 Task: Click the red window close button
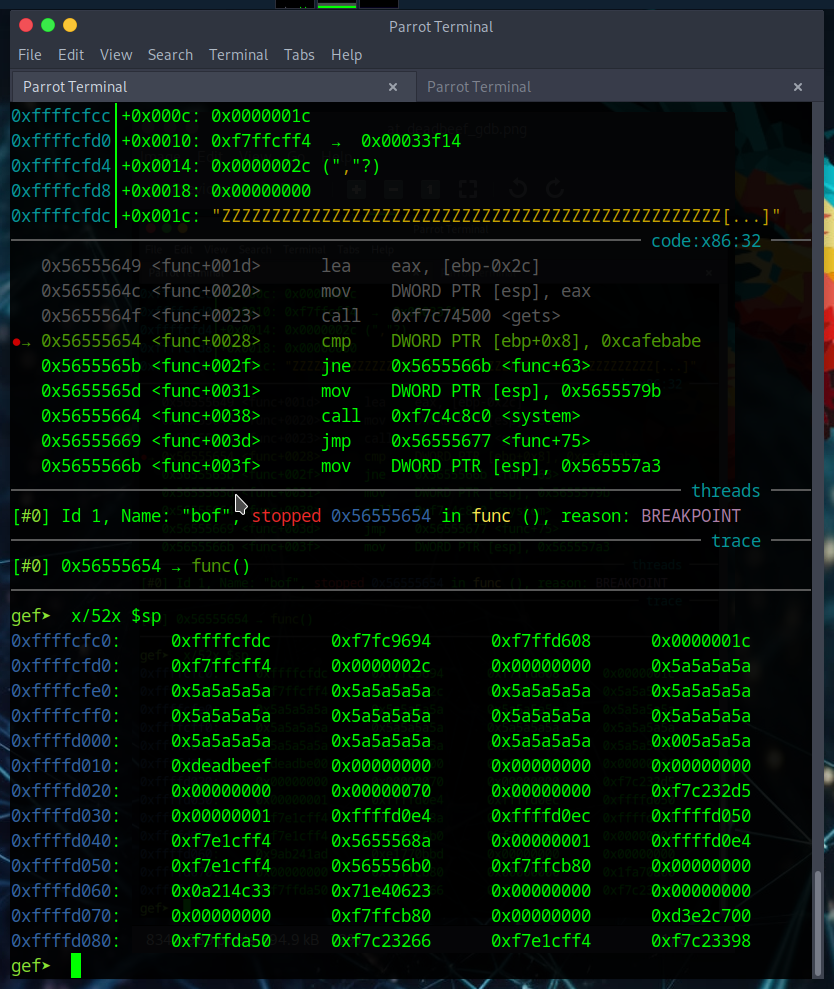[25, 25]
